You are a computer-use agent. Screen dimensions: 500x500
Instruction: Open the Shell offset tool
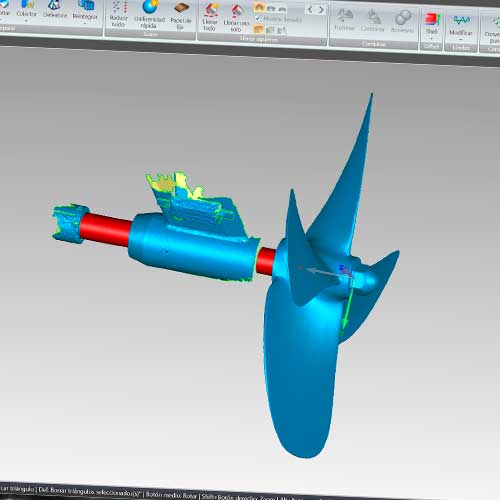click(431, 24)
